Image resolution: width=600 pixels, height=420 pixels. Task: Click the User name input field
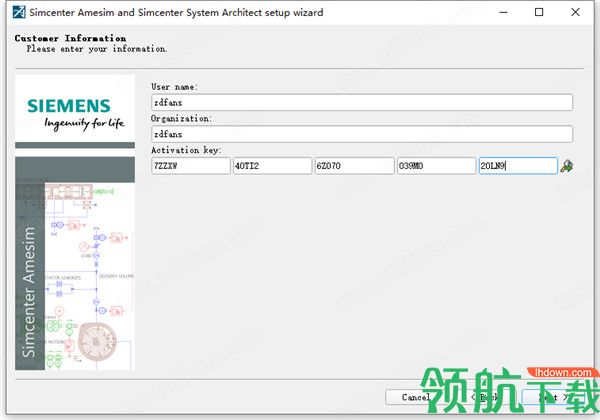362,103
